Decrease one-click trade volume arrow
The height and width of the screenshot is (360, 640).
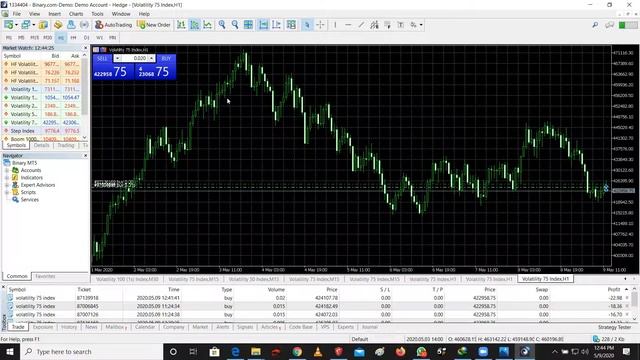[x=117, y=58]
